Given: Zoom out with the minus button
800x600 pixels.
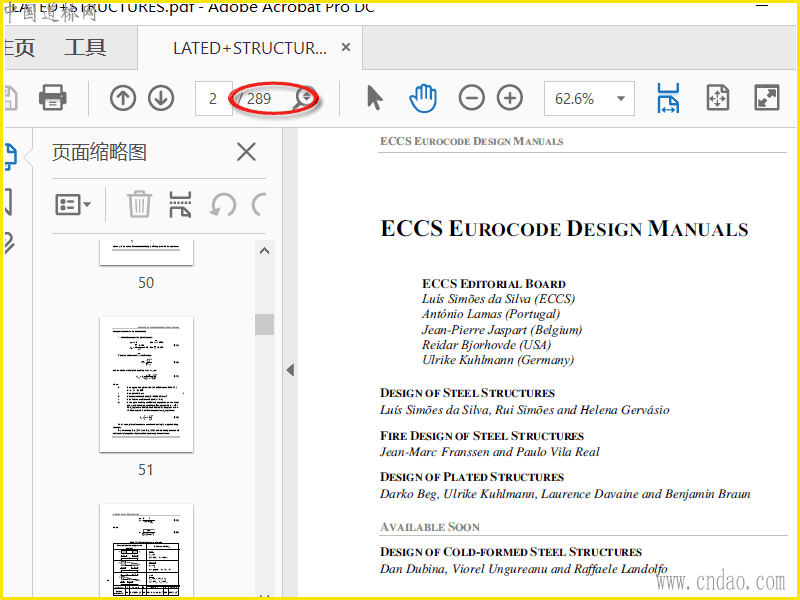Looking at the screenshot, I should click(x=471, y=98).
